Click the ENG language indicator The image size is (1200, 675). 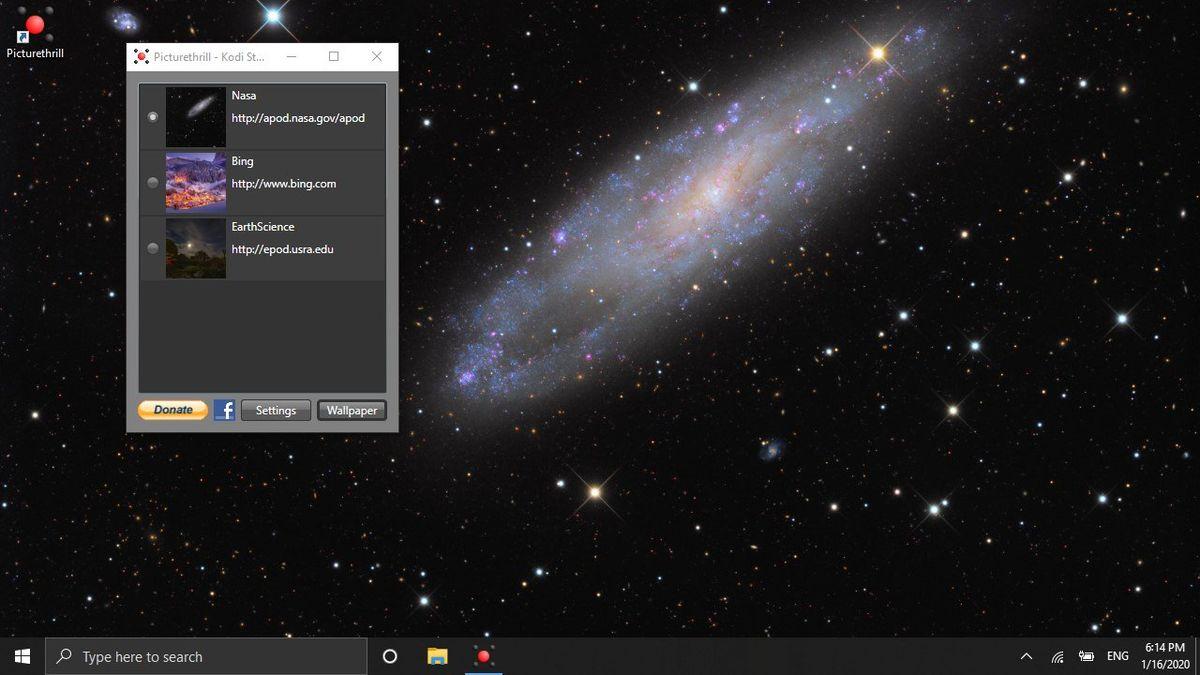pos(1118,657)
